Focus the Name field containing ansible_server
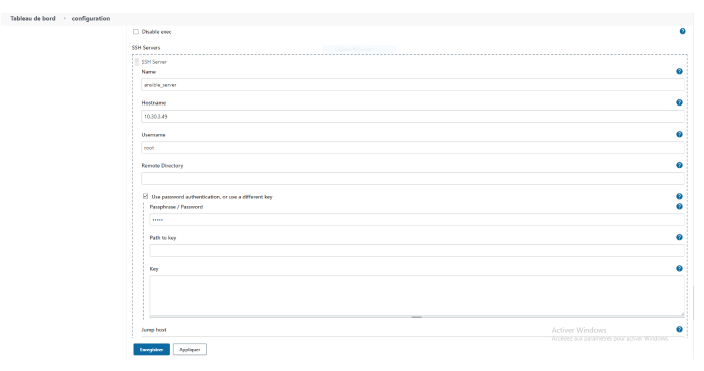 pyautogui.click(x=413, y=84)
